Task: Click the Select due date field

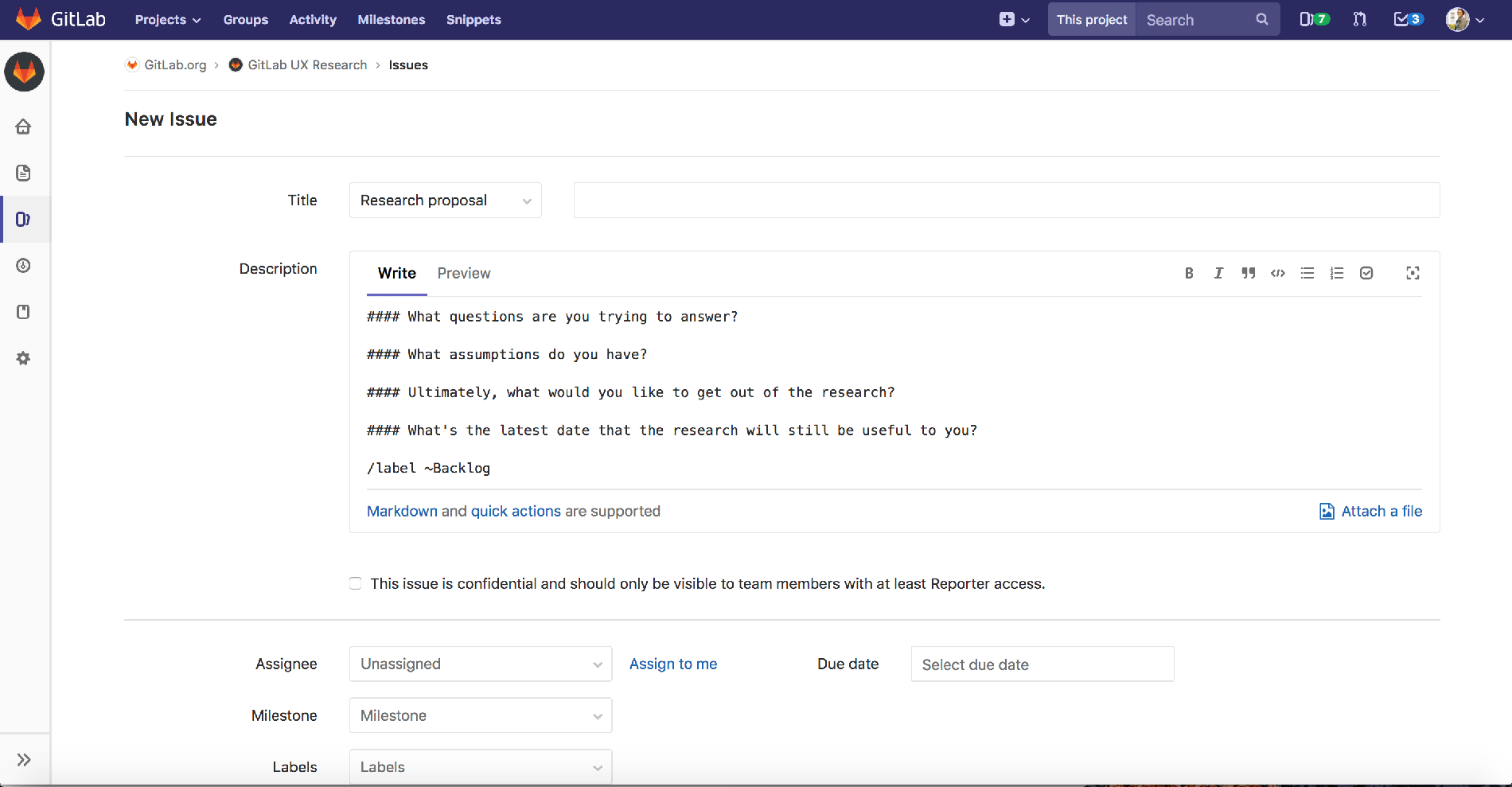Action: 1042,664
